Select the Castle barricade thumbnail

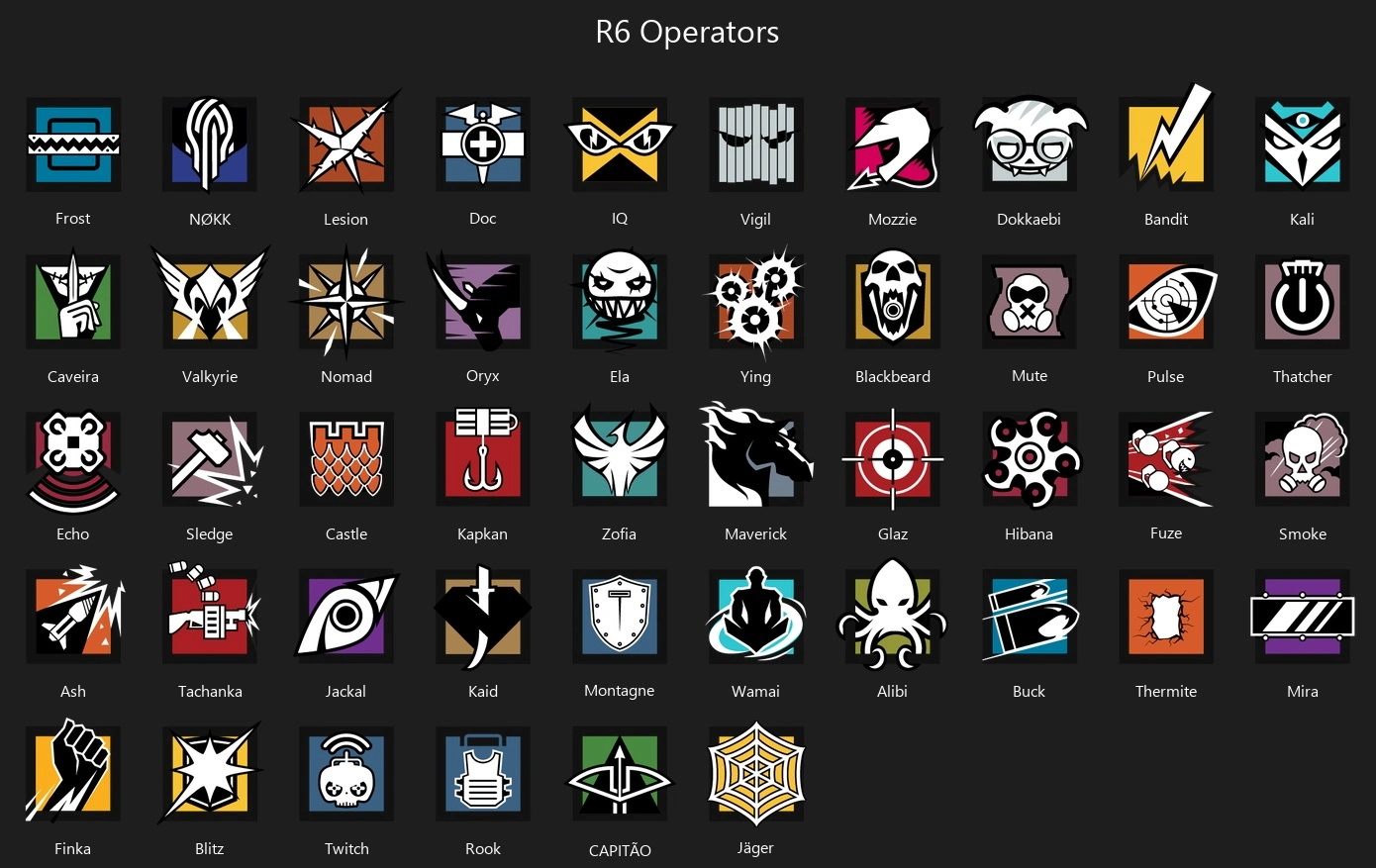[346, 459]
